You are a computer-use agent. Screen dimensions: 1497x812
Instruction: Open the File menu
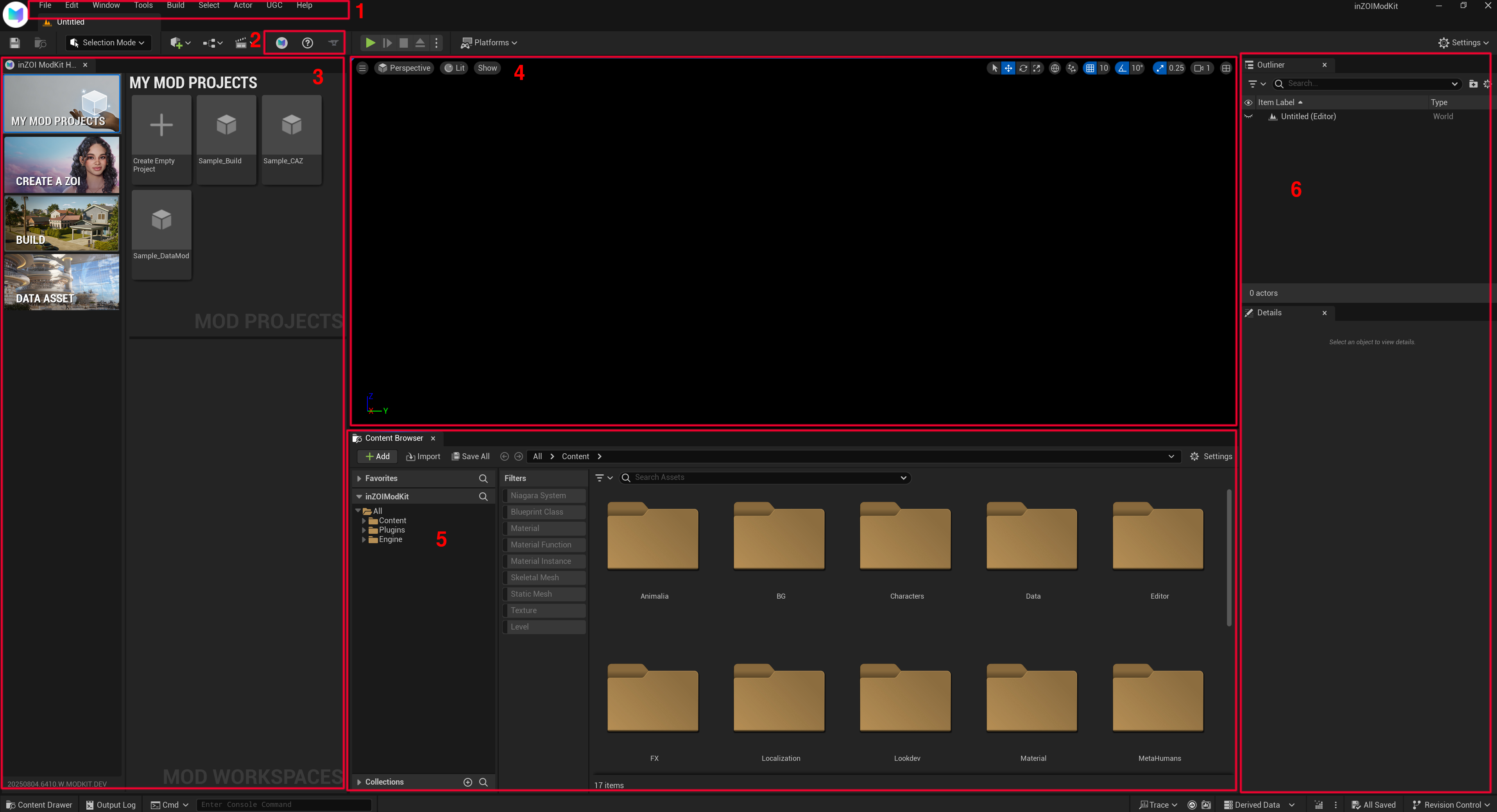click(x=45, y=5)
